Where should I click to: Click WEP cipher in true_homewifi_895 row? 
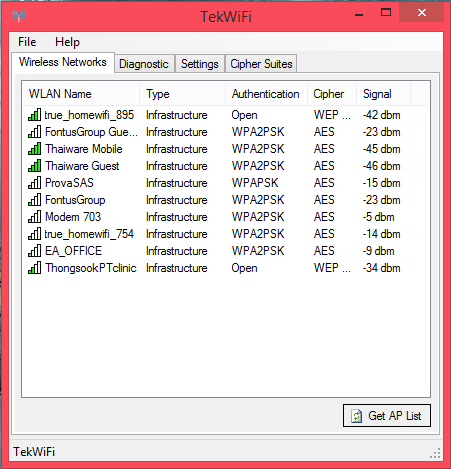(332, 115)
